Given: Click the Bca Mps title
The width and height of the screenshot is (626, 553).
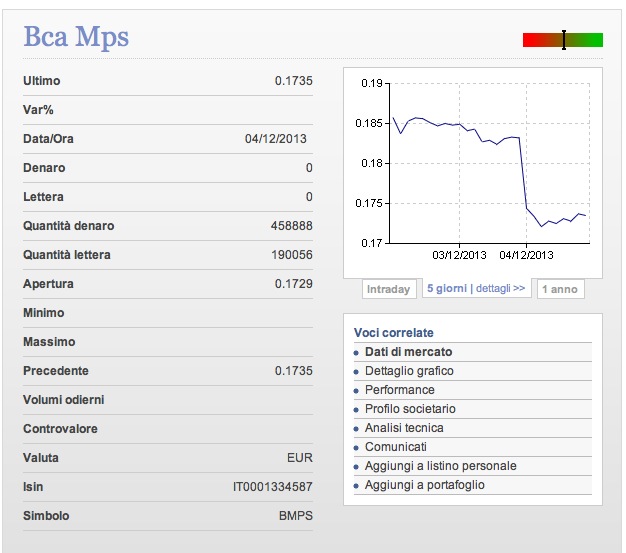Looking at the screenshot, I should tap(76, 38).
